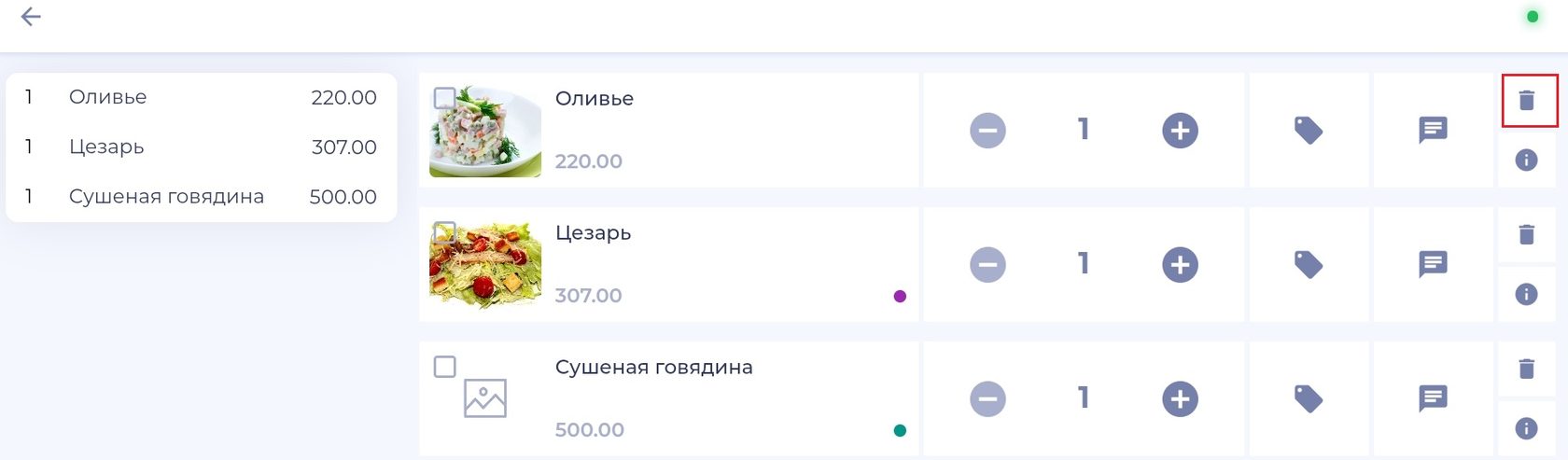The width and height of the screenshot is (1568, 460).
Task: Increase the quantity of Сушеная говядина
Action: click(x=1180, y=399)
